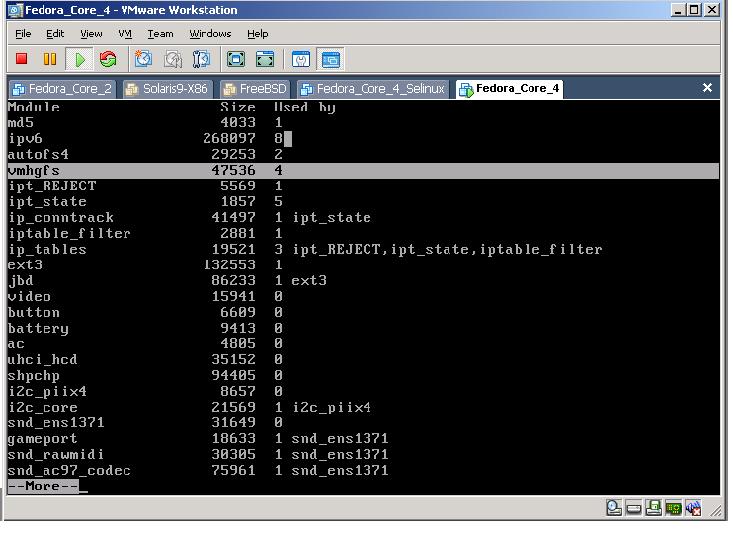
Task: Expand the Windows menu
Action: click(210, 34)
